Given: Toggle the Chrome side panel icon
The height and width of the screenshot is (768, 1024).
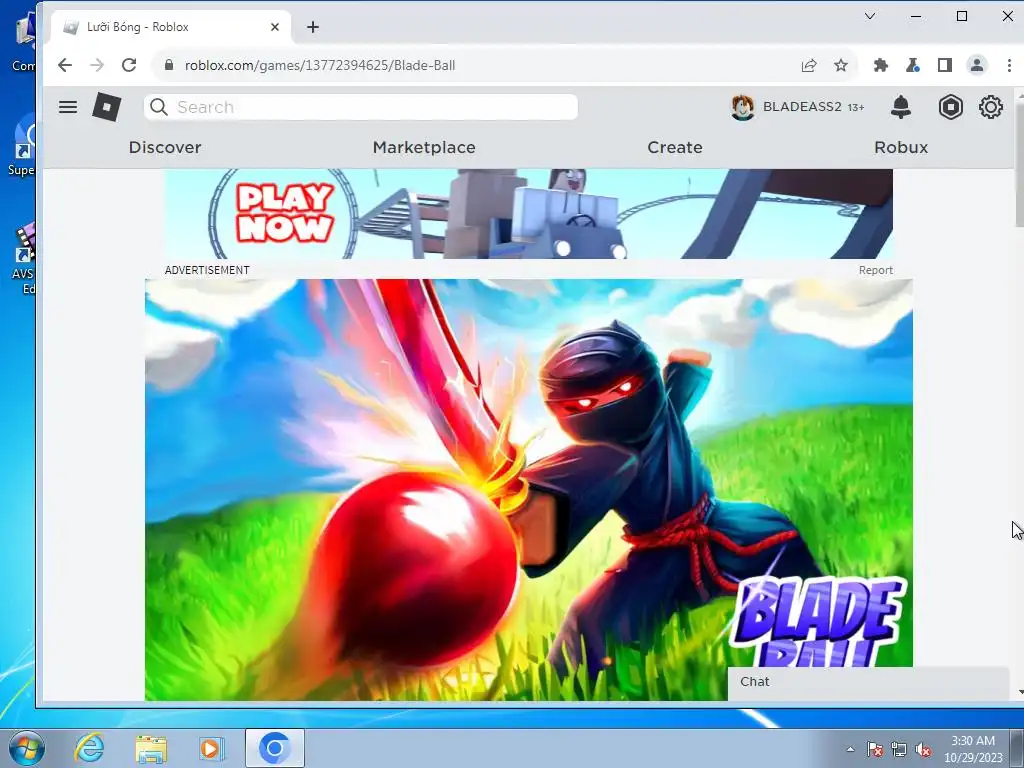Looking at the screenshot, I should [944, 65].
